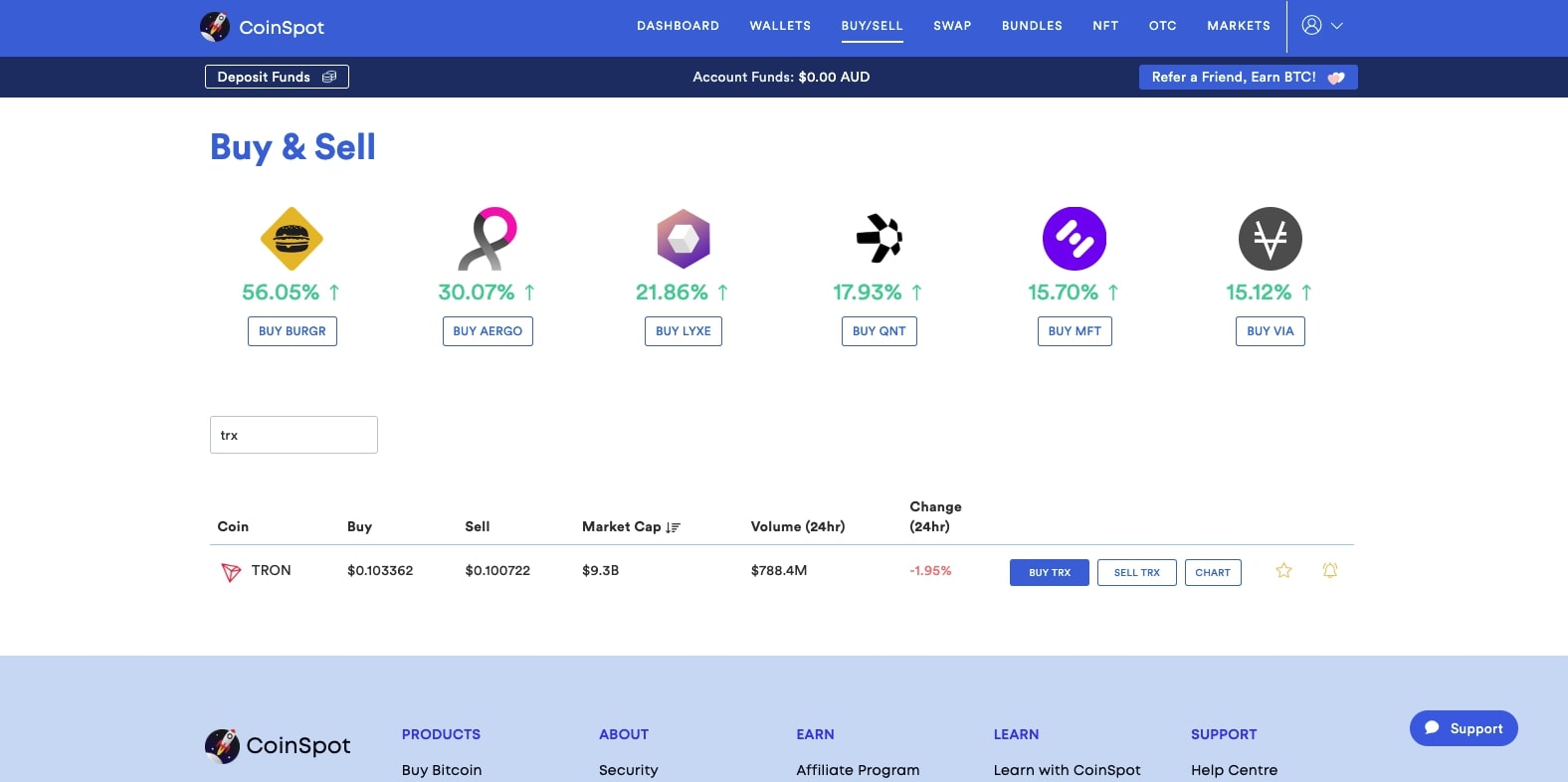Sort by the Market Cap column header
Viewport: 1568px width, 782px height.
(622, 526)
